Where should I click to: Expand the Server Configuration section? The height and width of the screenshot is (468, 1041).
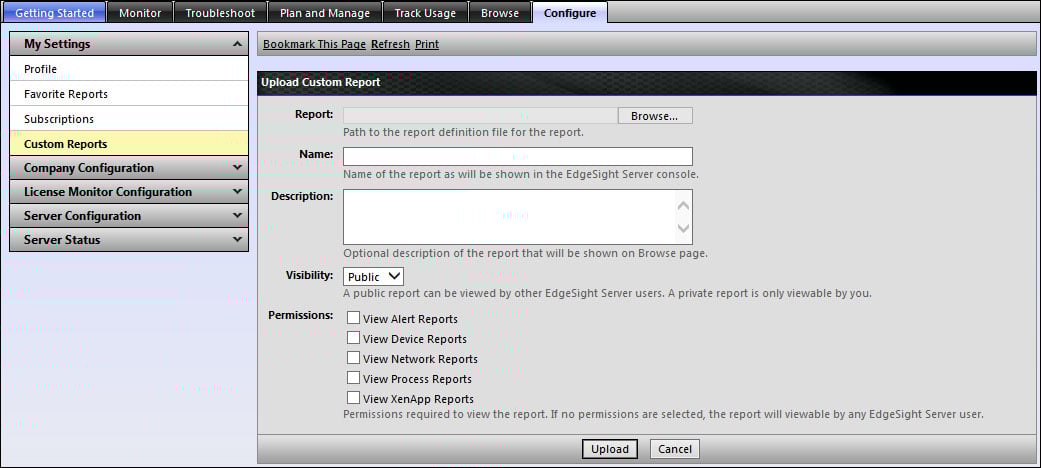click(129, 216)
